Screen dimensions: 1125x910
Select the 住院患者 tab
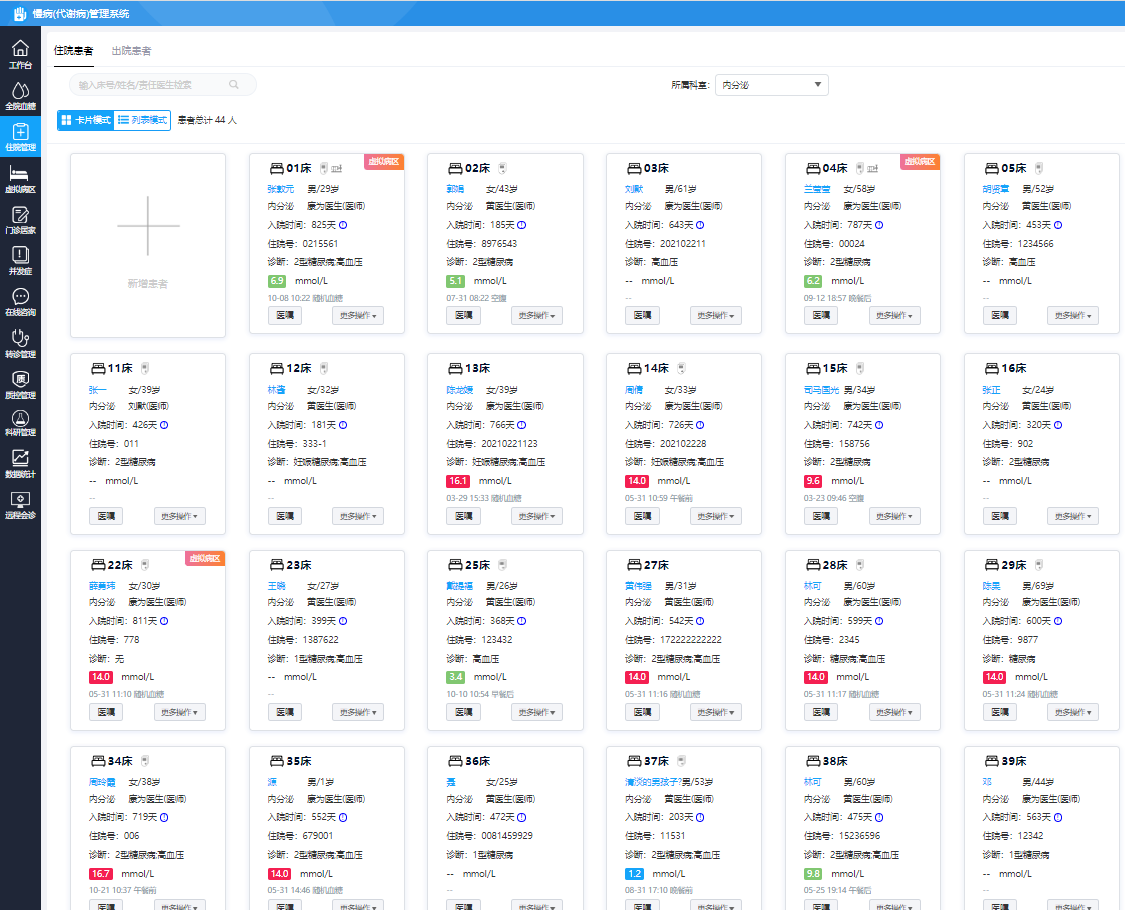point(74,51)
